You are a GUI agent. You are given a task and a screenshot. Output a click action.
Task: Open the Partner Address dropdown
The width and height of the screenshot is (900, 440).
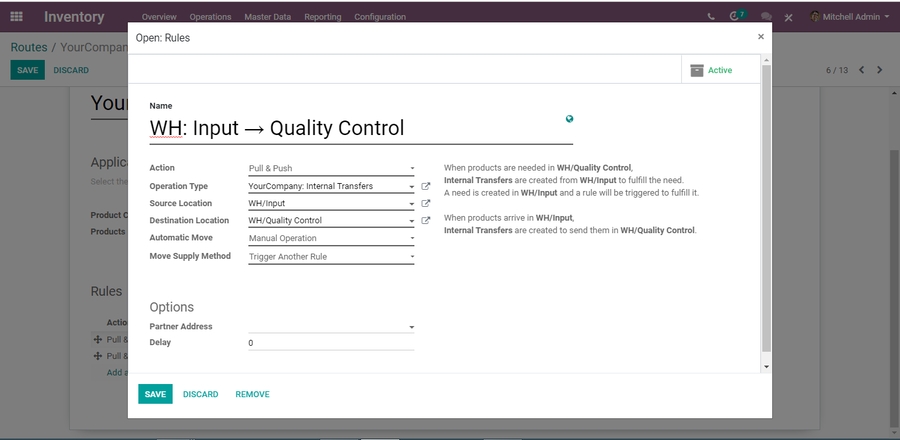point(330,327)
